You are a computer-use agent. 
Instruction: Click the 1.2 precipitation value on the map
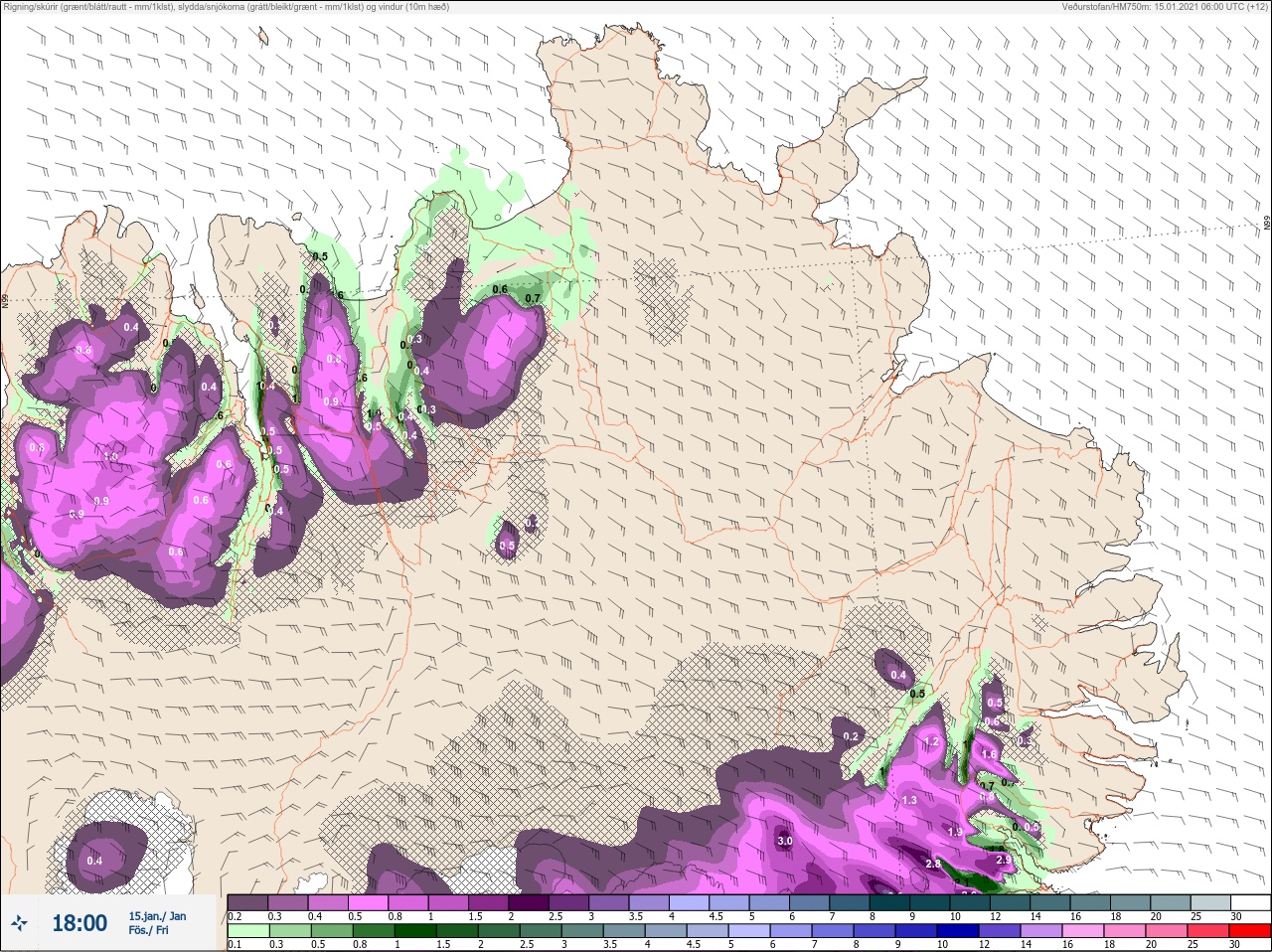932,741
